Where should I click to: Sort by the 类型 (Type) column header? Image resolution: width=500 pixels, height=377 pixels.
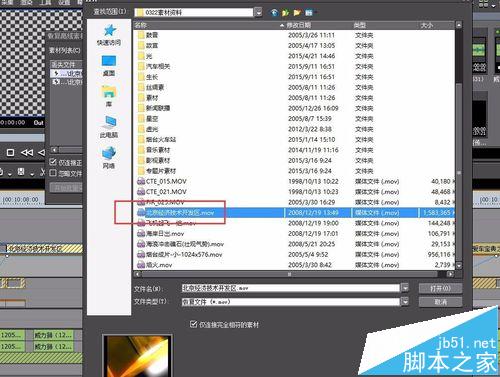tap(385, 25)
